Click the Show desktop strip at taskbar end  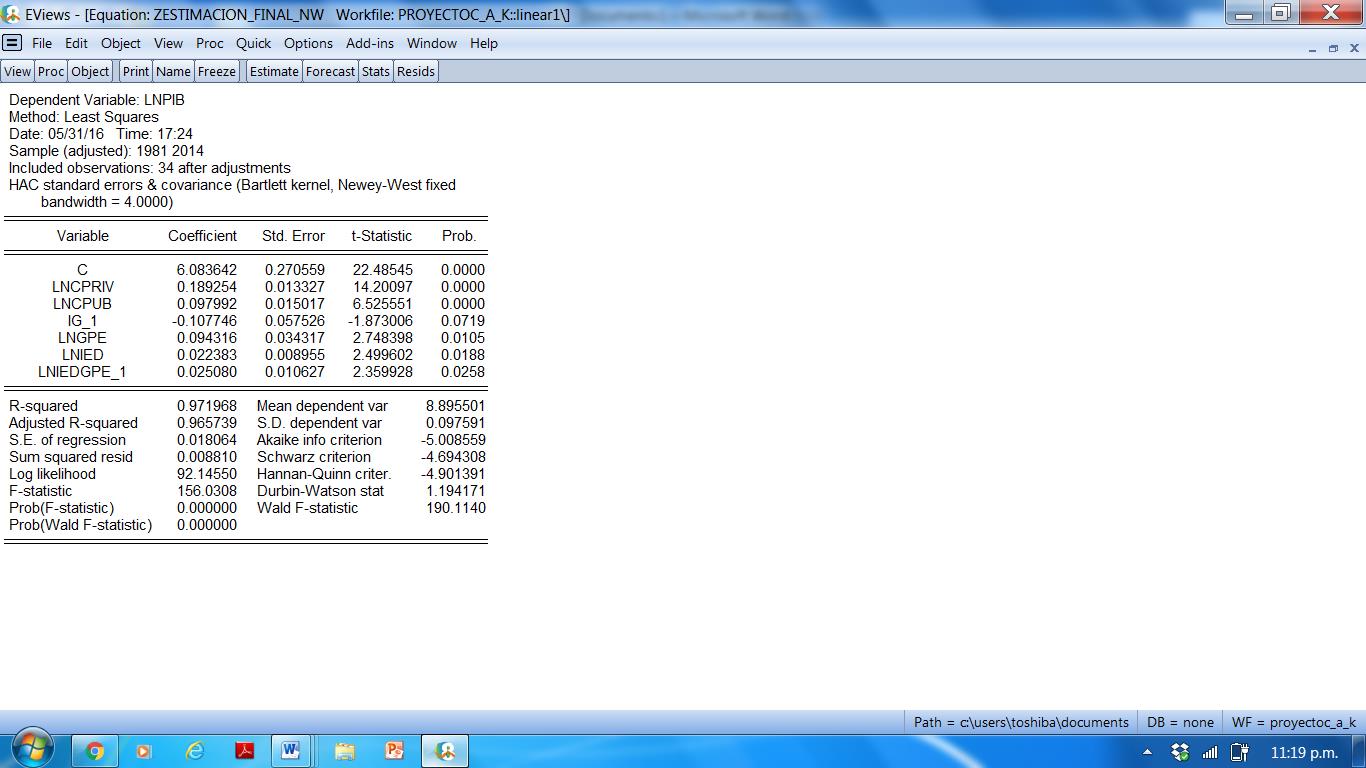[1359, 751]
